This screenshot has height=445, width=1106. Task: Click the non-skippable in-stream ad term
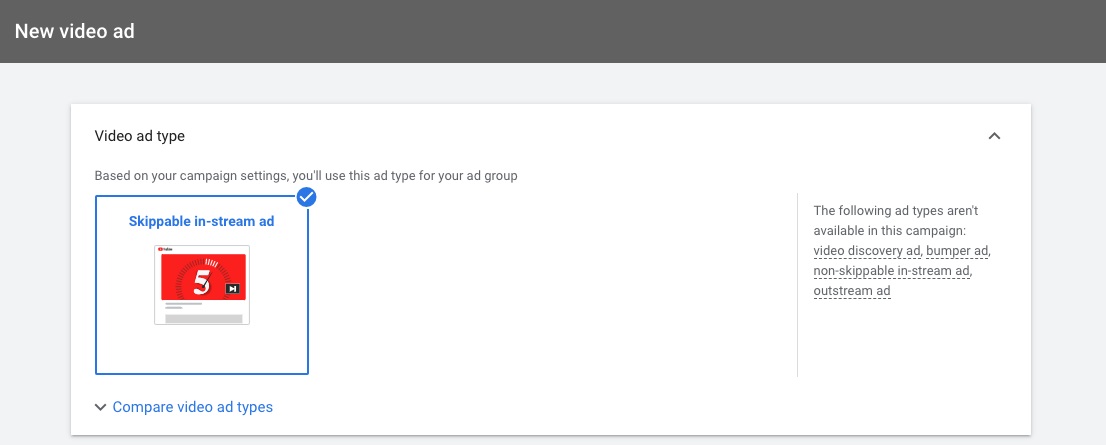[892, 271]
